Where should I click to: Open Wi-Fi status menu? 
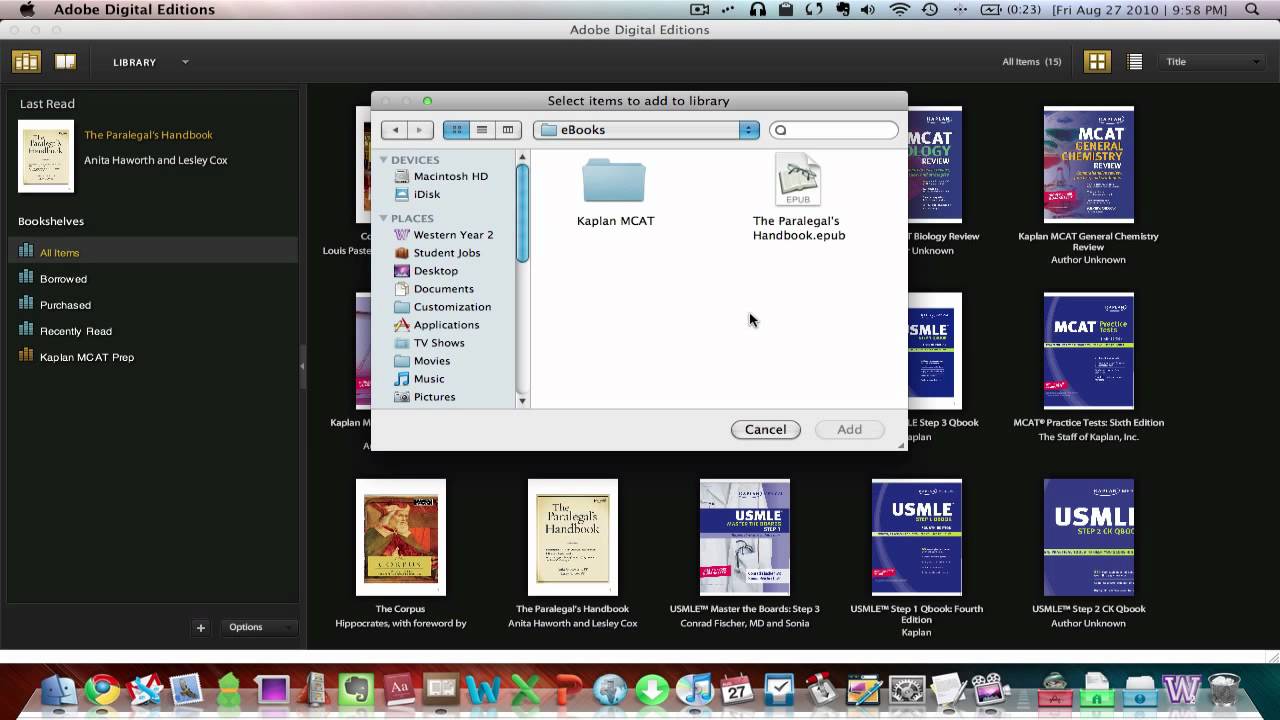899,10
